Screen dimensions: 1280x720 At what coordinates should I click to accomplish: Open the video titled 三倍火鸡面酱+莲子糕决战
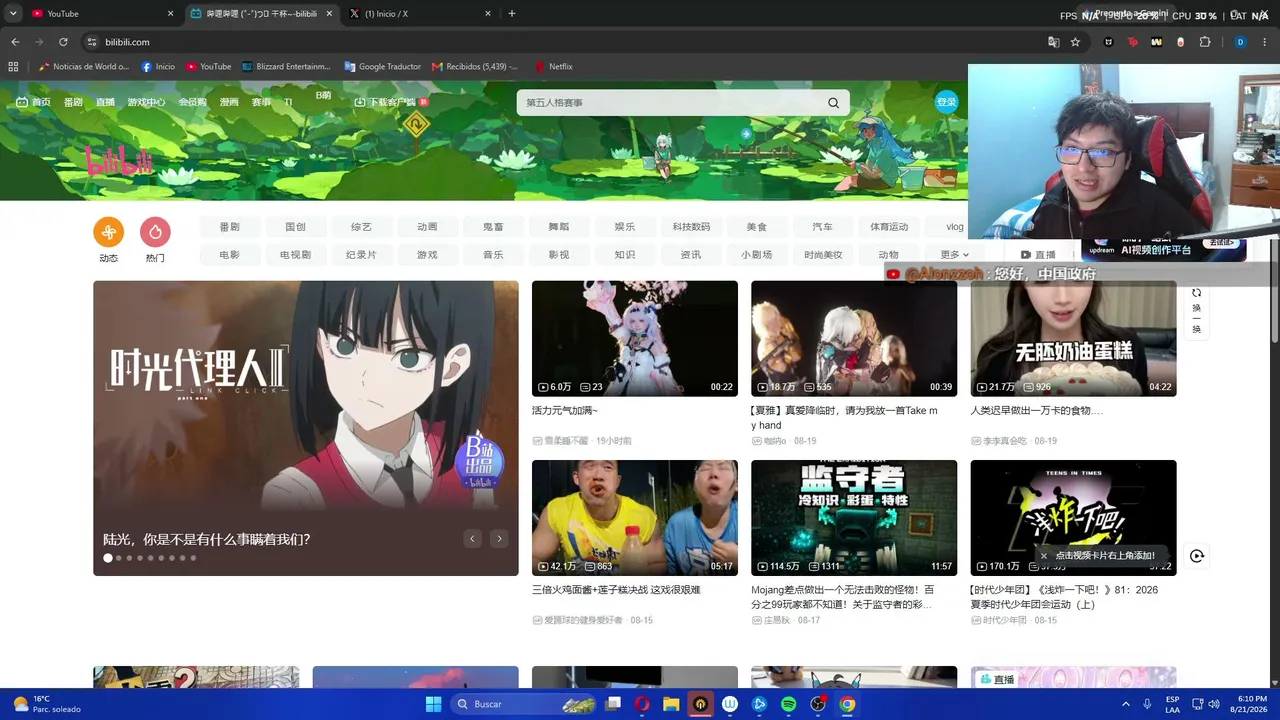(616, 590)
